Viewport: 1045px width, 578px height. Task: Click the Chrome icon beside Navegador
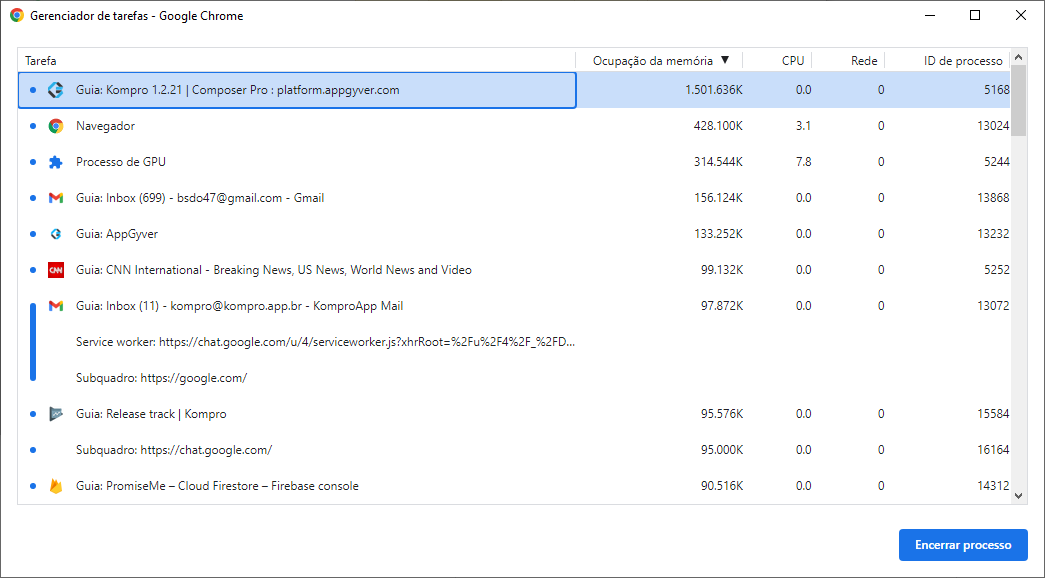[56, 126]
